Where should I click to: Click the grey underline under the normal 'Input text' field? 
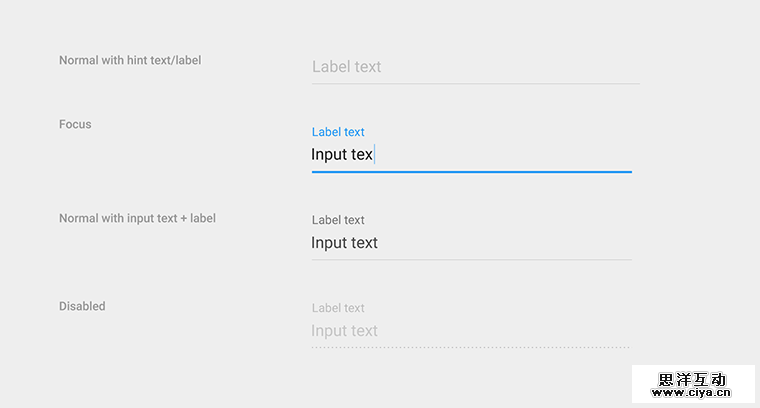[x=471, y=259]
